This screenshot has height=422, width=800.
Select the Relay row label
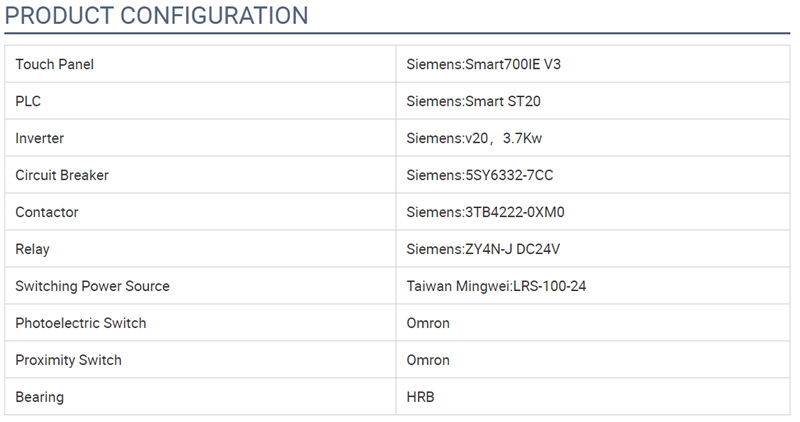click(32, 249)
